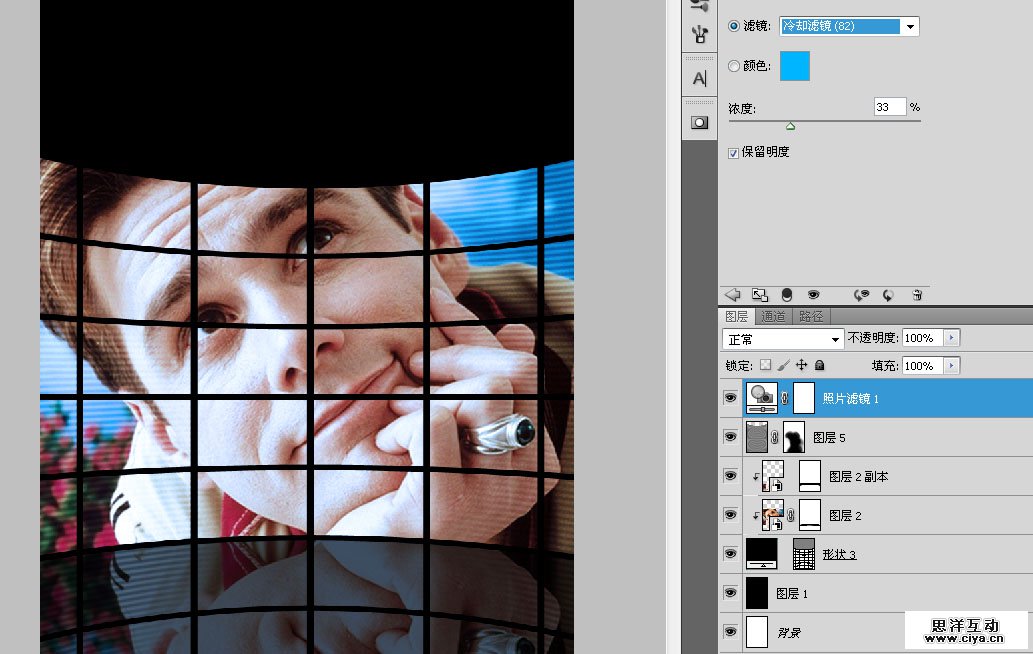Image resolution: width=1033 pixels, height=654 pixels.
Task: Enable lock image pixels brush icon
Action: tap(783, 365)
